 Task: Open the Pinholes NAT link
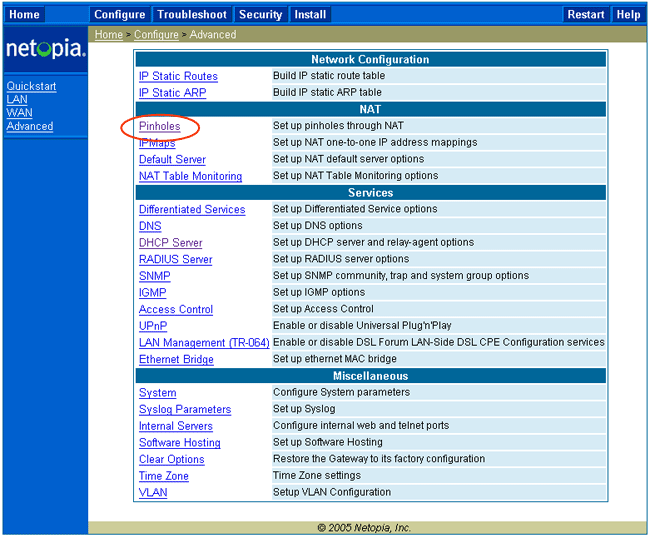click(160, 126)
